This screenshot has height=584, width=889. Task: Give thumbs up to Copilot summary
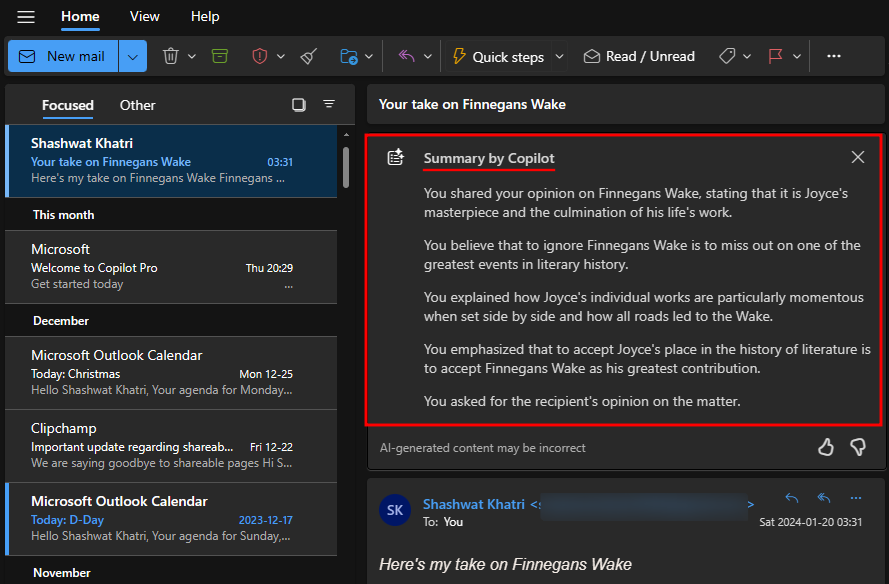(x=826, y=447)
